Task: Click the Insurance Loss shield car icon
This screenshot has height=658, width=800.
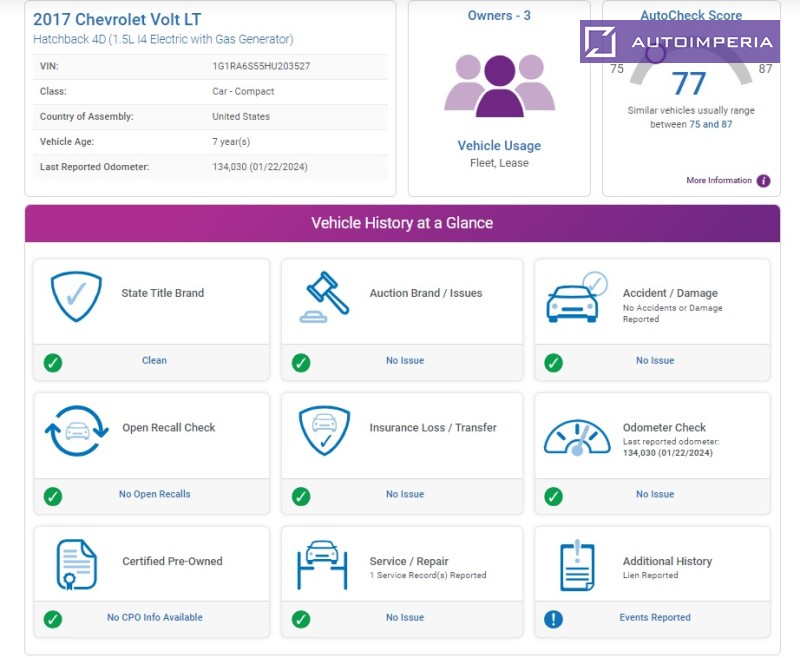Action: pos(324,431)
